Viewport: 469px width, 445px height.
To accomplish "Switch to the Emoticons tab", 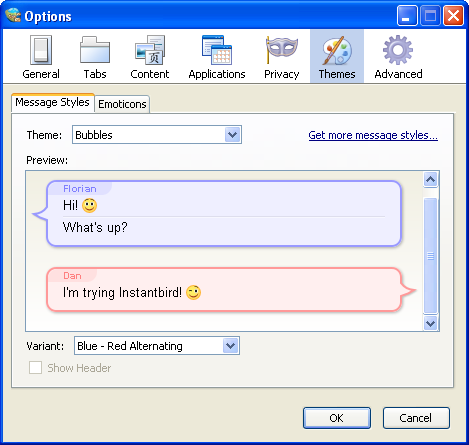I will coord(122,104).
